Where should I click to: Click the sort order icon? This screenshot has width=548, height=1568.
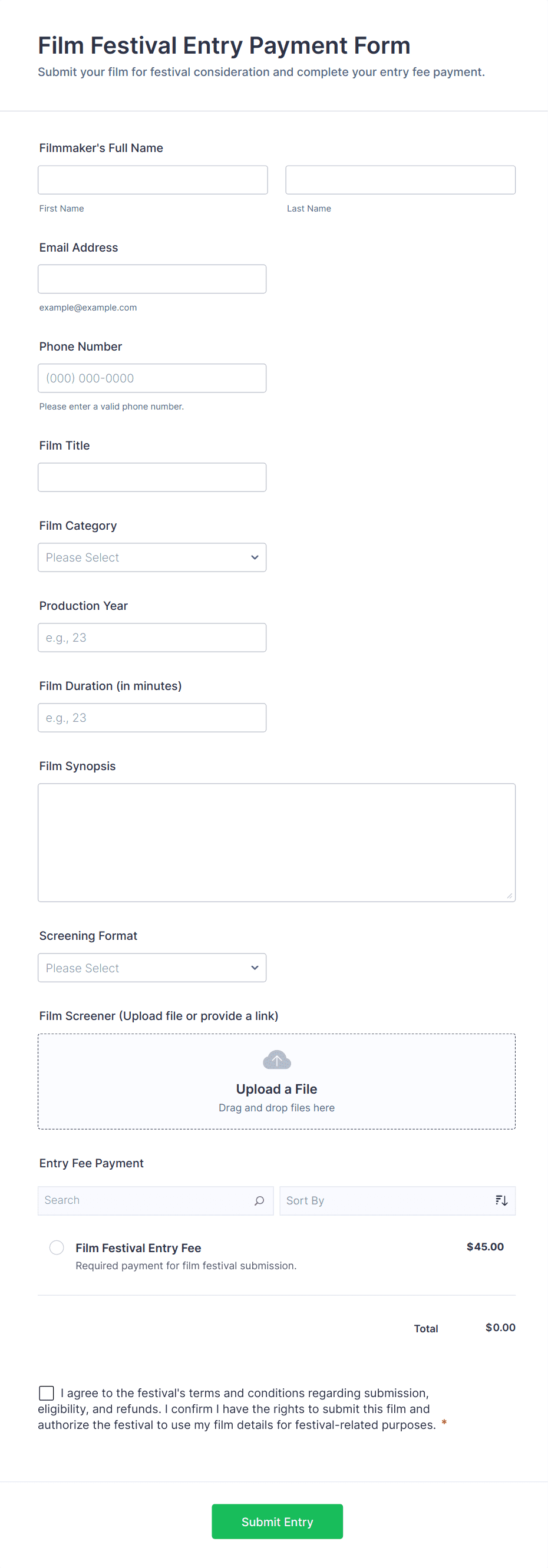coord(501,1200)
